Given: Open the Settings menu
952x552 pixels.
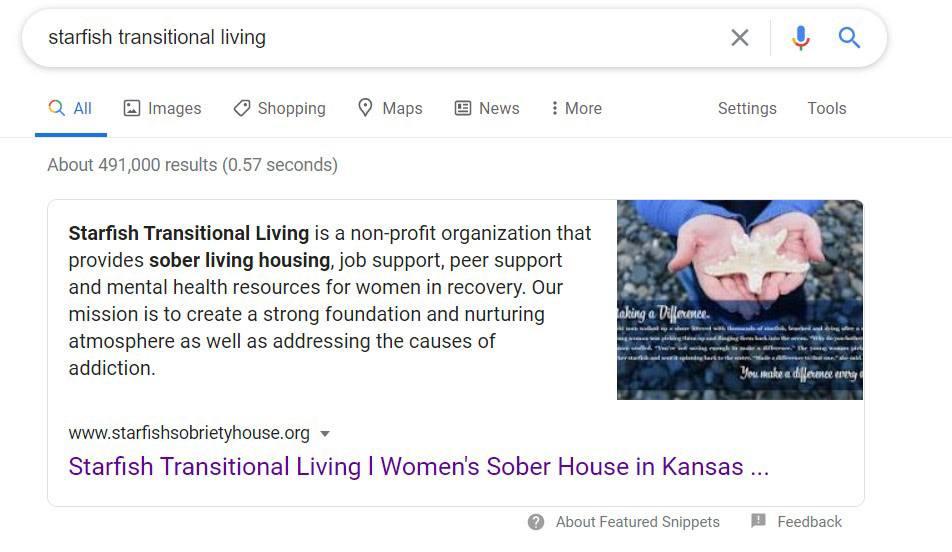Looking at the screenshot, I should click(747, 108).
